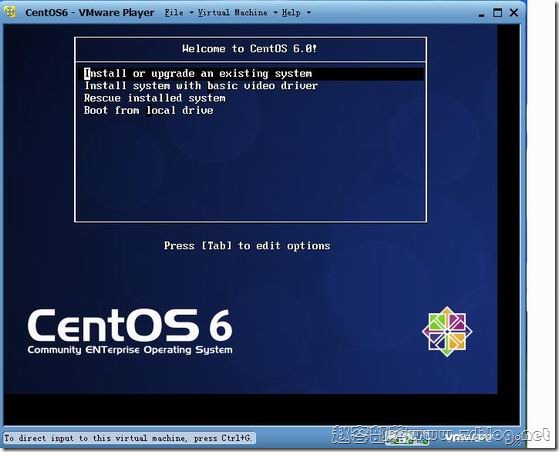Maximize the VMware Player window
Screen dimensions: 559x452
coord(497,13)
